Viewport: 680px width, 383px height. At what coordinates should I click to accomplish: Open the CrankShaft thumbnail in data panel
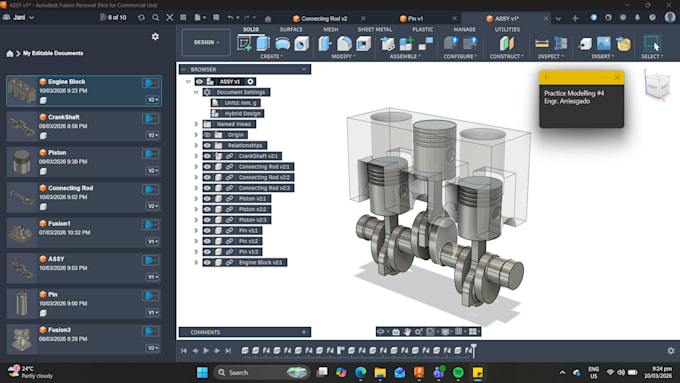click(x=22, y=126)
